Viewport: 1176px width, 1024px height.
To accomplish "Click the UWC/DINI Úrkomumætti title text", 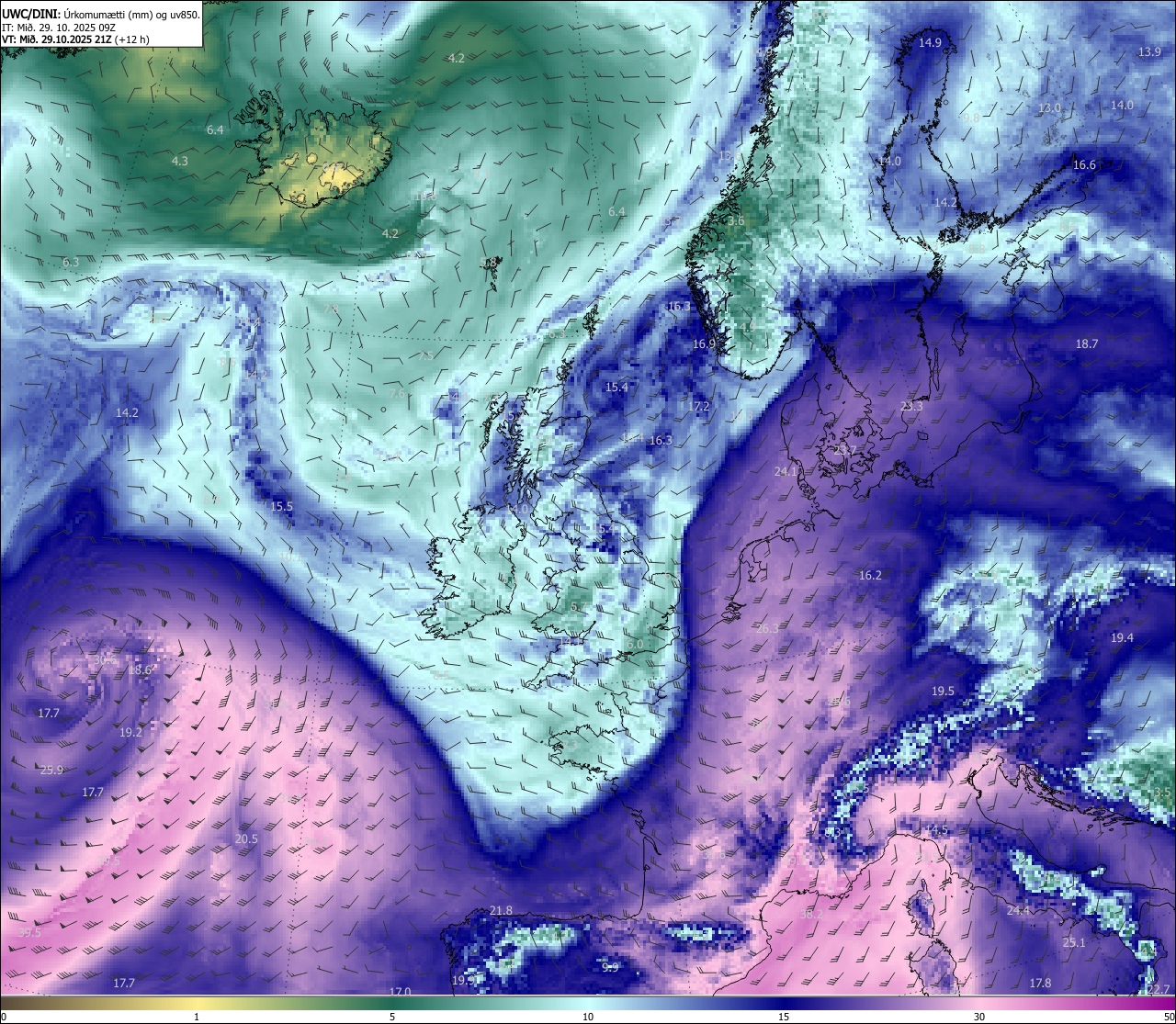I will point(100,14).
